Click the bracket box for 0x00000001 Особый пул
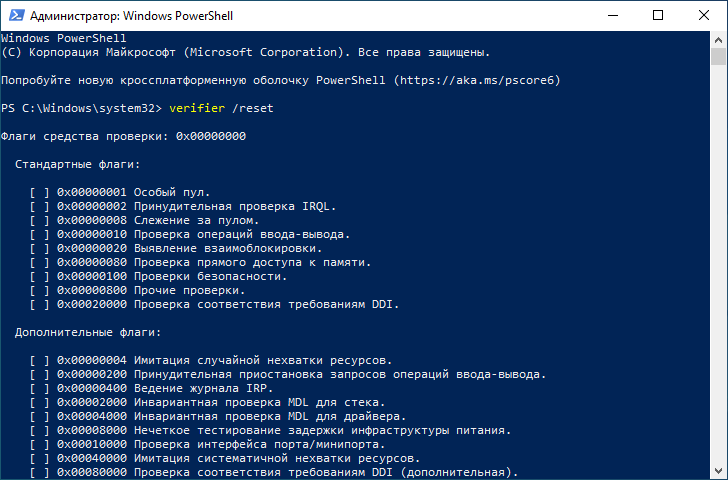 tap(39, 192)
